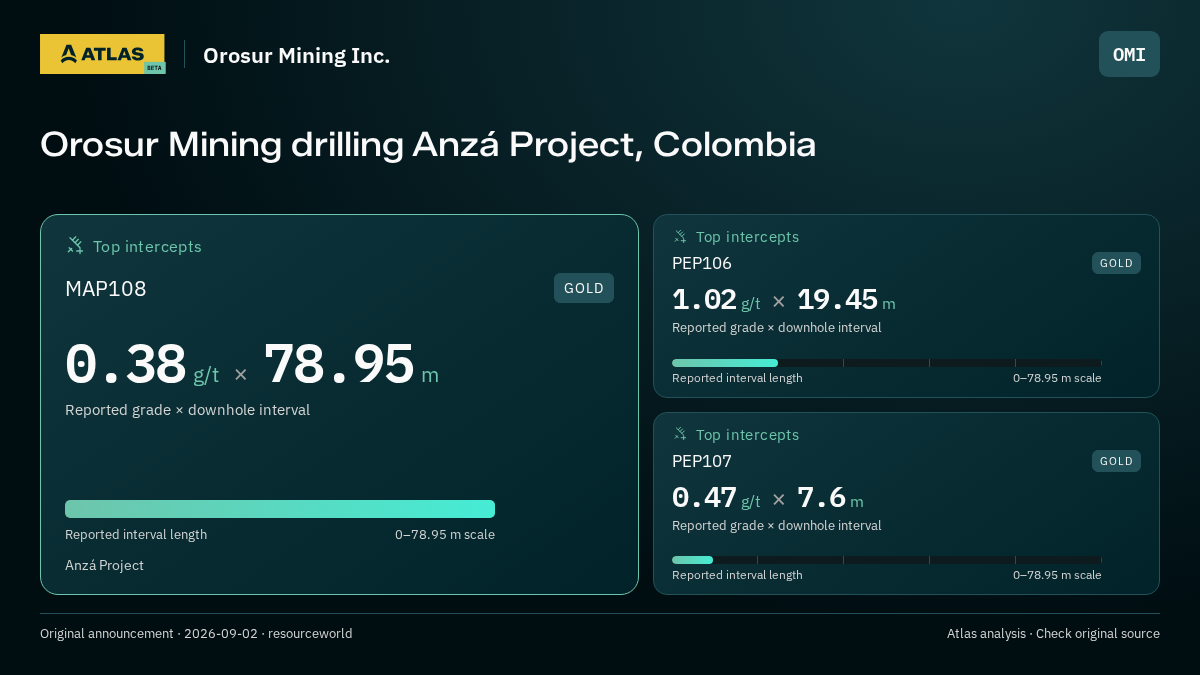Click 'Top intercepts' label in PEP106 card
The image size is (1200, 675).
coord(748,237)
